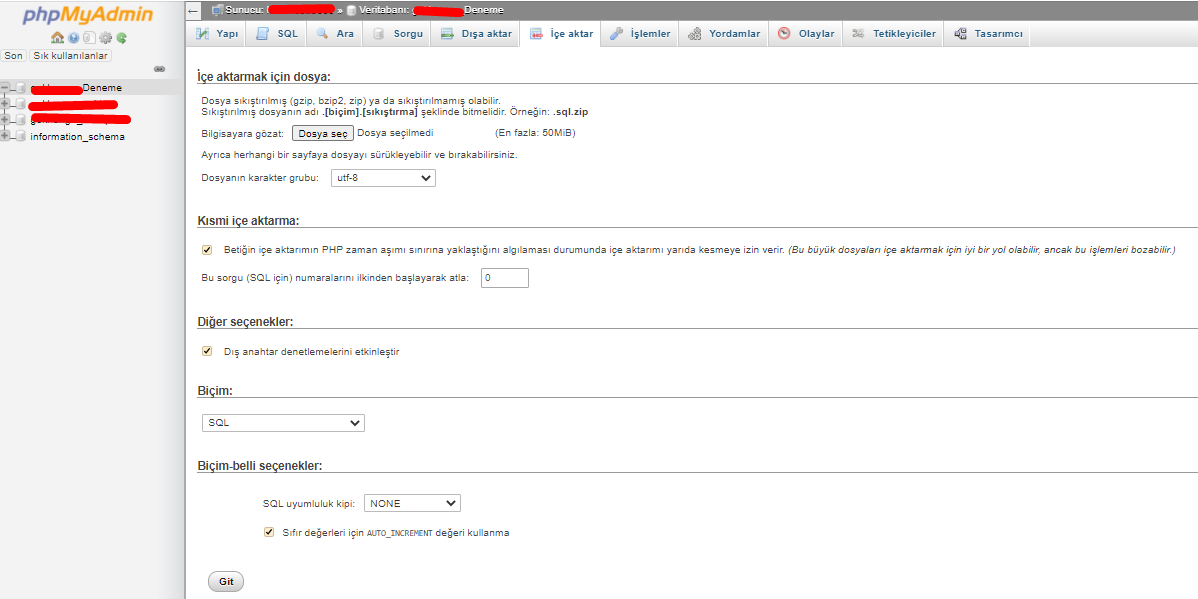Collapse main panel with the left arrow button
Image resolution: width=1198 pixels, height=599 pixels.
[x=194, y=11]
